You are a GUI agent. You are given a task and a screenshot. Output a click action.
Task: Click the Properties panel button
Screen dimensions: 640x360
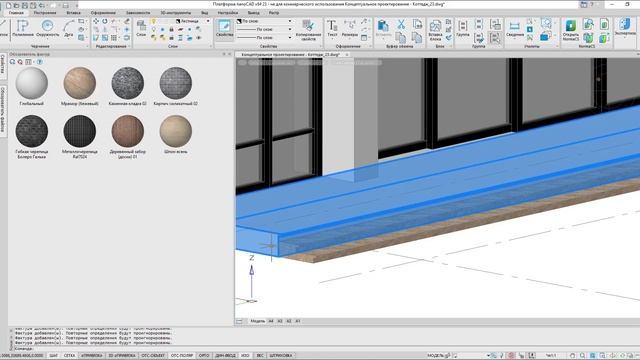[x=224, y=29]
